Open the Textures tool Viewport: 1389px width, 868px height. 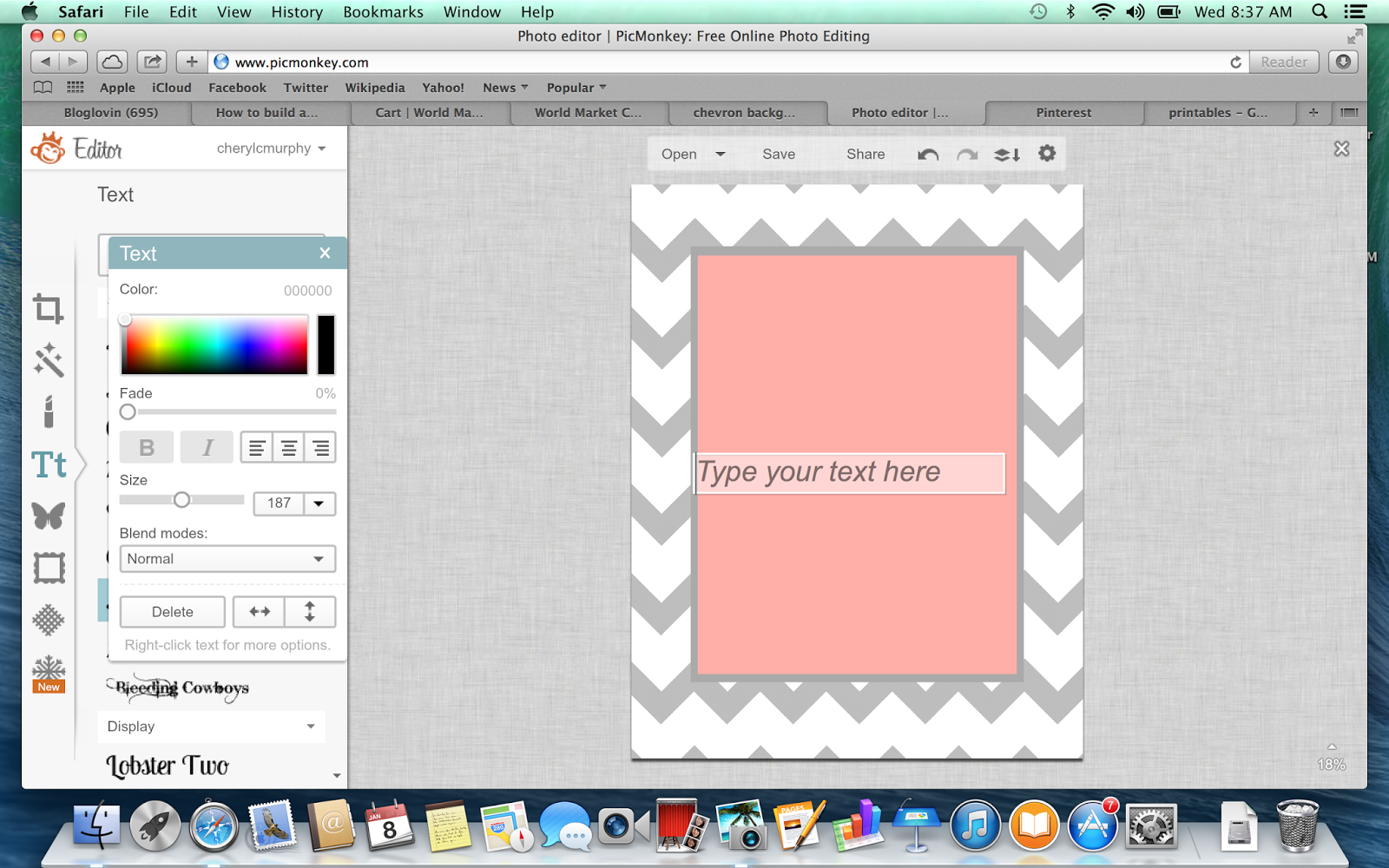[49, 620]
